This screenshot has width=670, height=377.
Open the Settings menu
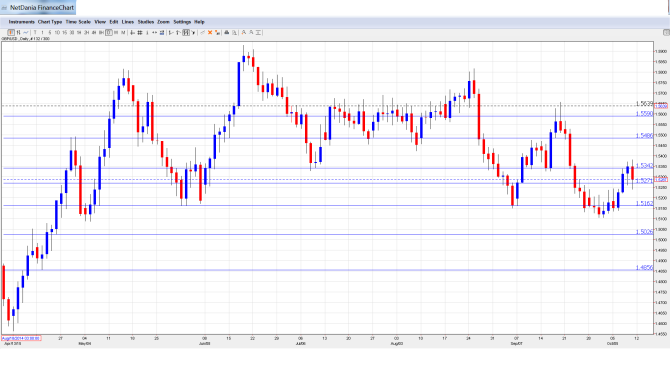tap(182, 22)
